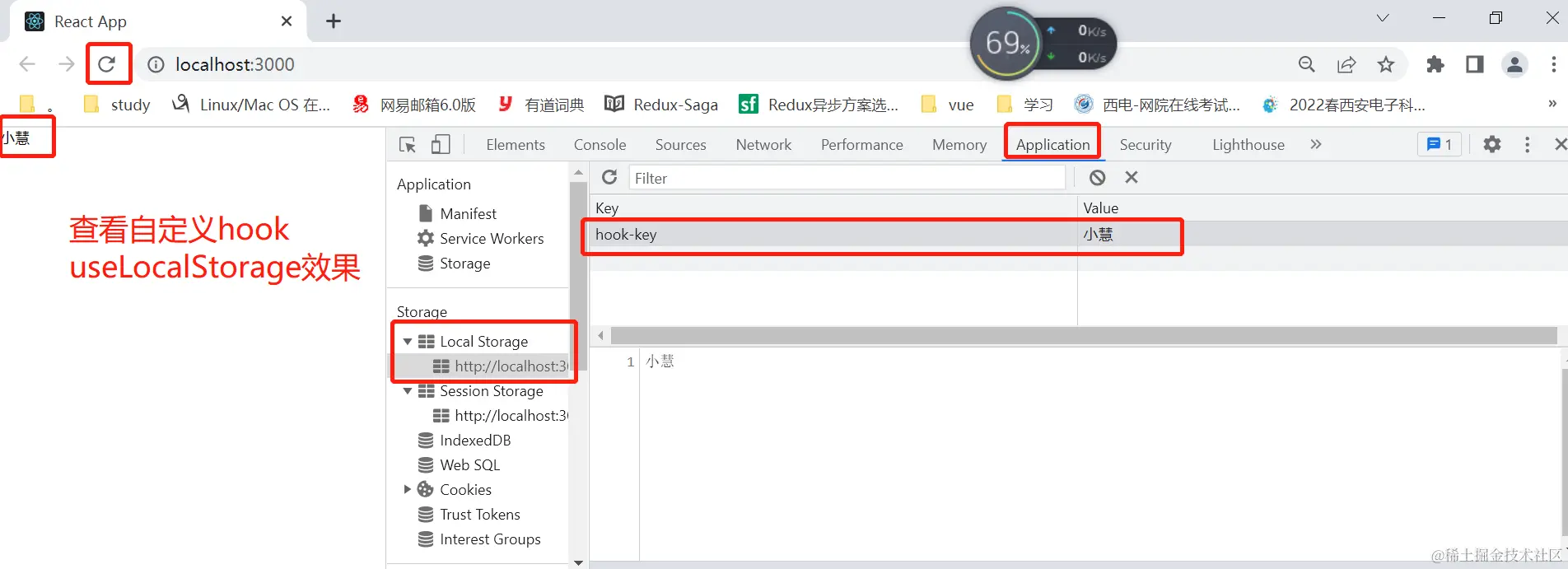Open Storage under the Application section
Viewport: 1568px width, 569px height.
464,264
